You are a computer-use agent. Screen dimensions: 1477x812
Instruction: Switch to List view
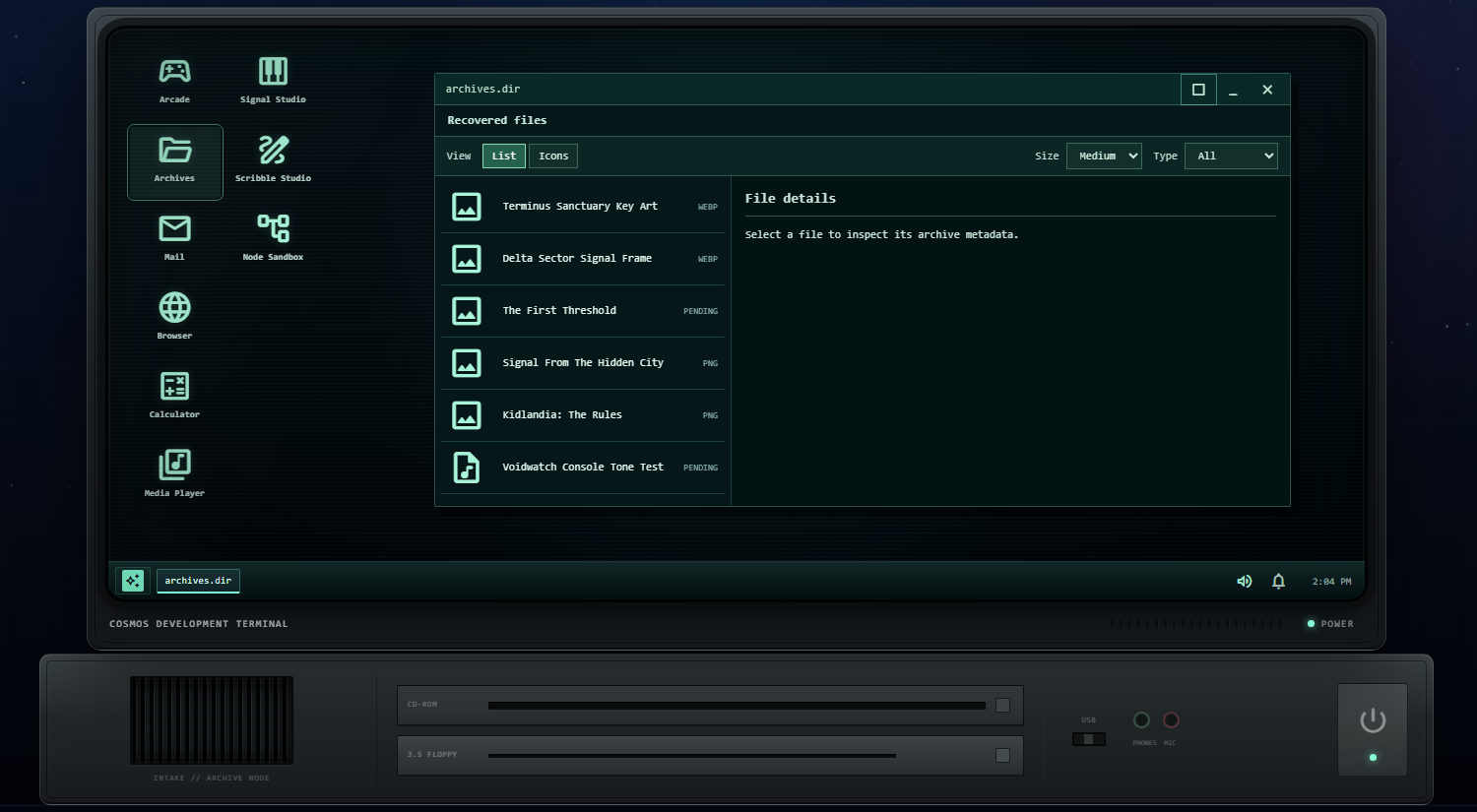504,156
